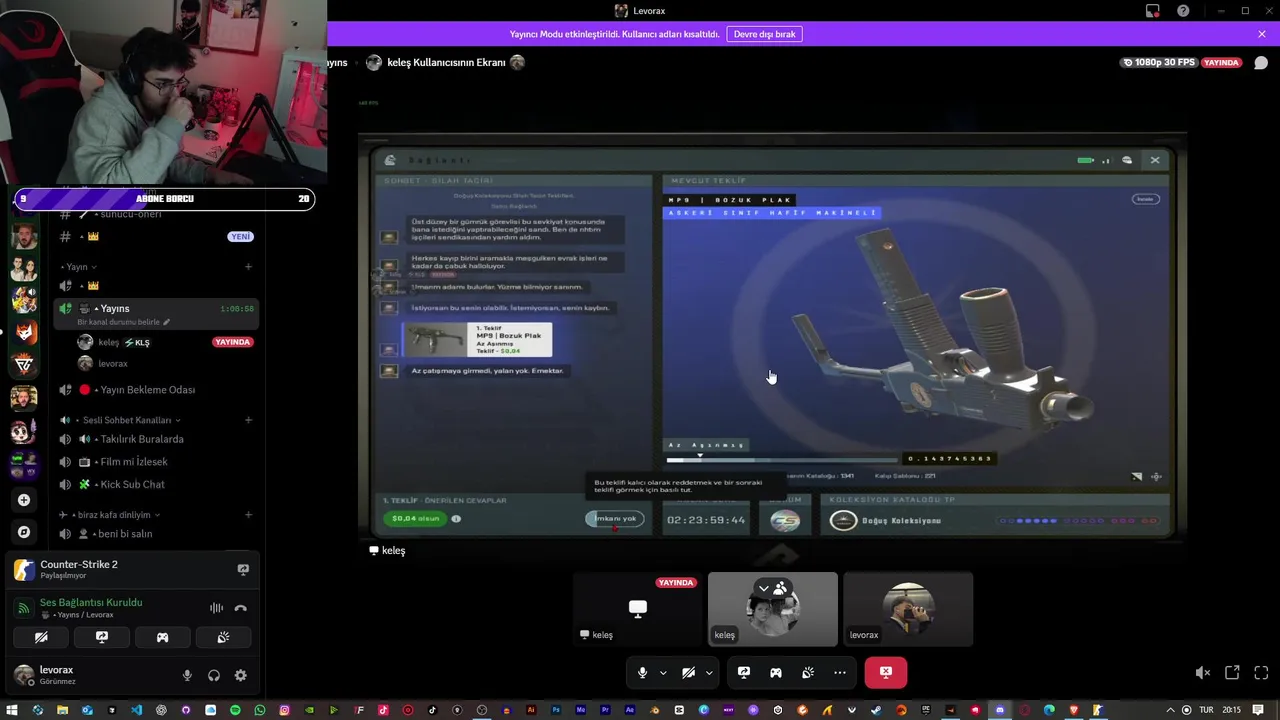Join Yayın Bekleme Odası voice channel
1280x720 pixels.
tap(156, 390)
